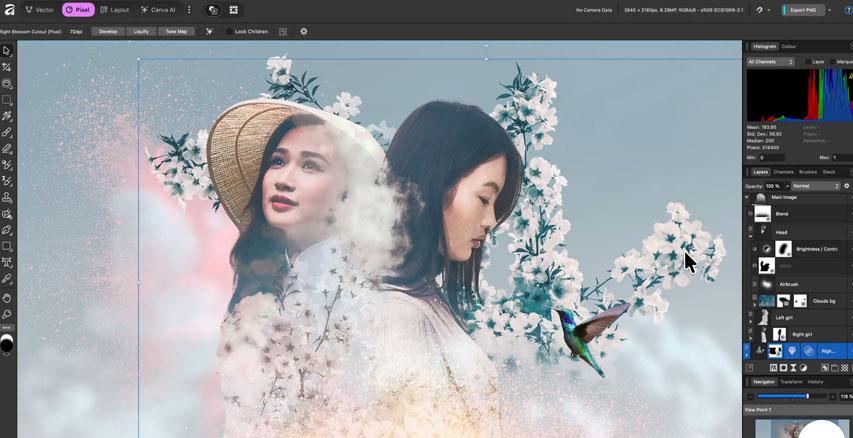
Task: Add live filter using hourglass icon
Action: (x=793, y=368)
